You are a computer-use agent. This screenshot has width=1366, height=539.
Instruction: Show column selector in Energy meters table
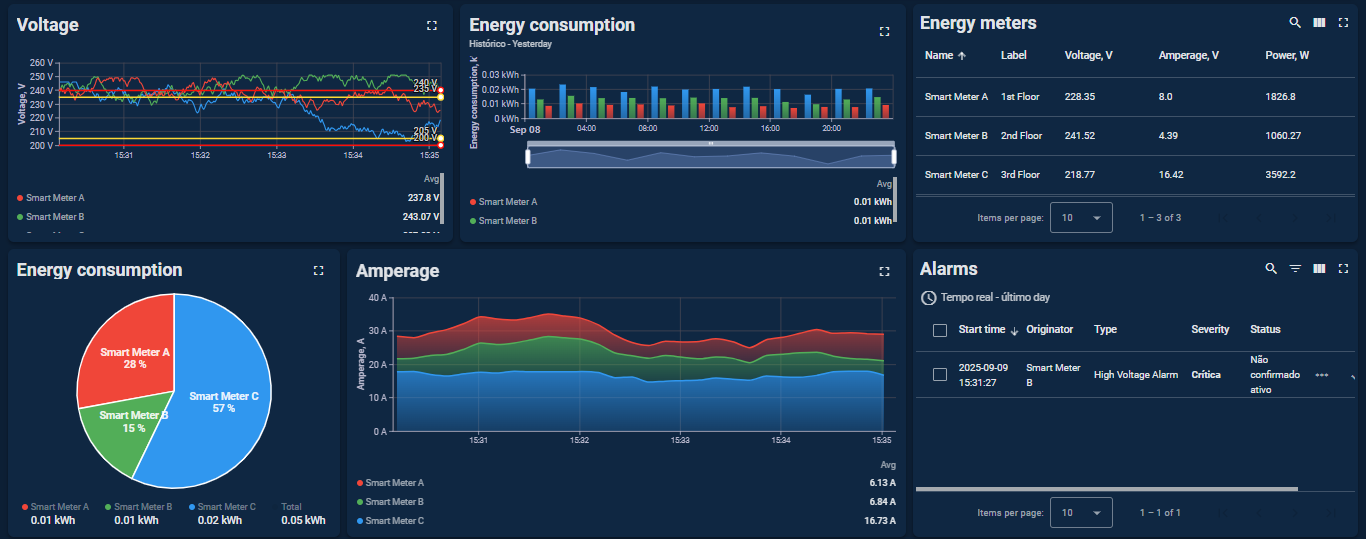[1319, 22]
